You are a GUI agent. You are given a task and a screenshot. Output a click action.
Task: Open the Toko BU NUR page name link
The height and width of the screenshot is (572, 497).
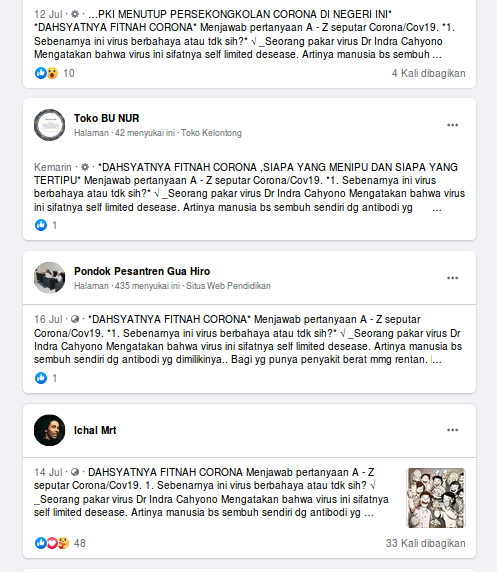(x=107, y=118)
